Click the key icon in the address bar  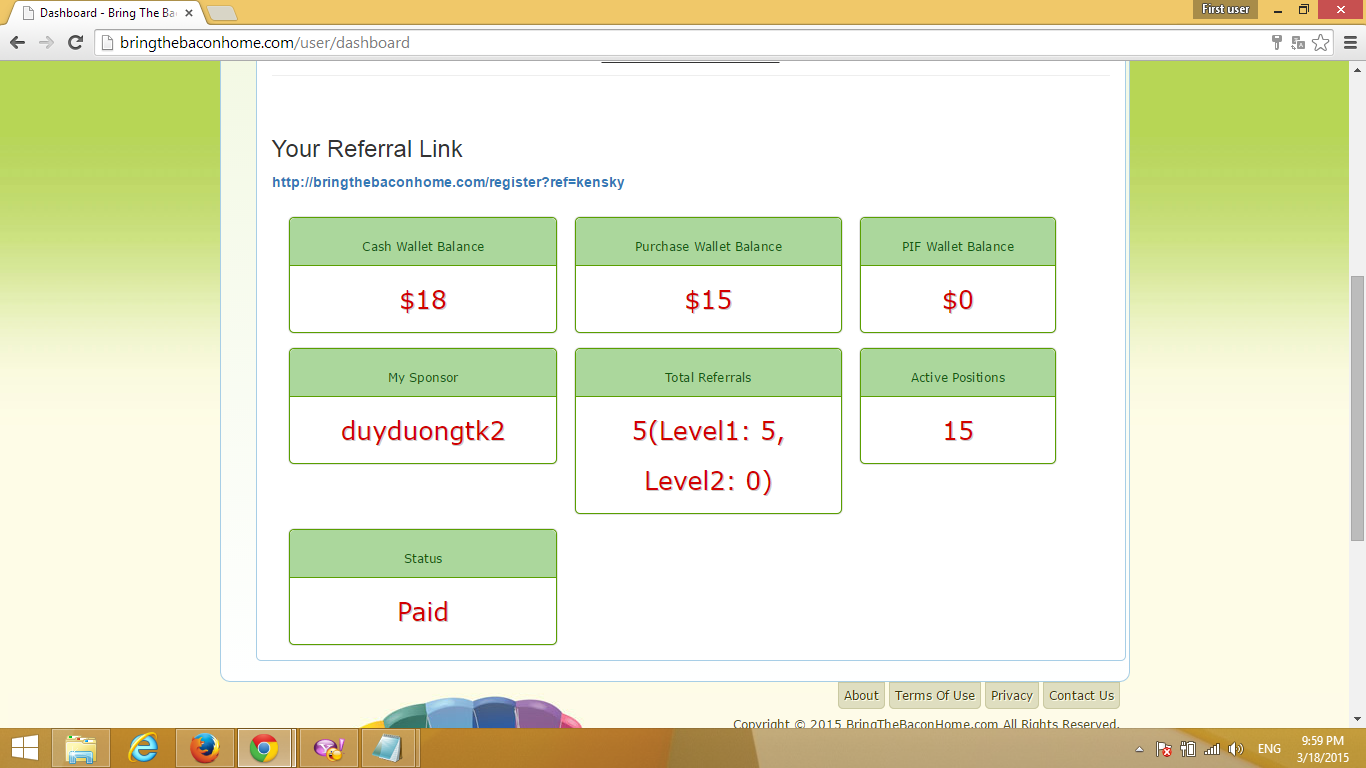[1278, 43]
